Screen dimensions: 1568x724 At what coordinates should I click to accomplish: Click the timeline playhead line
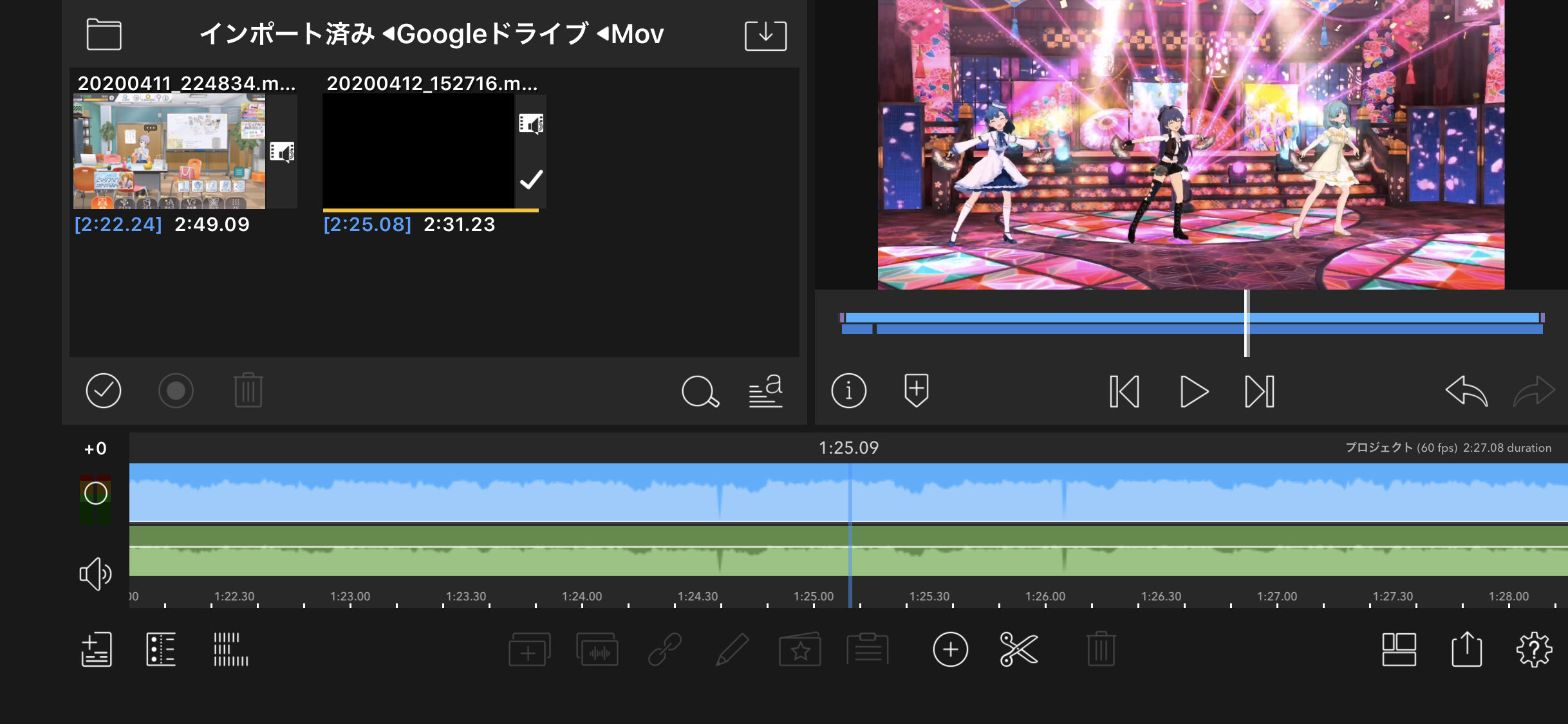click(x=850, y=535)
